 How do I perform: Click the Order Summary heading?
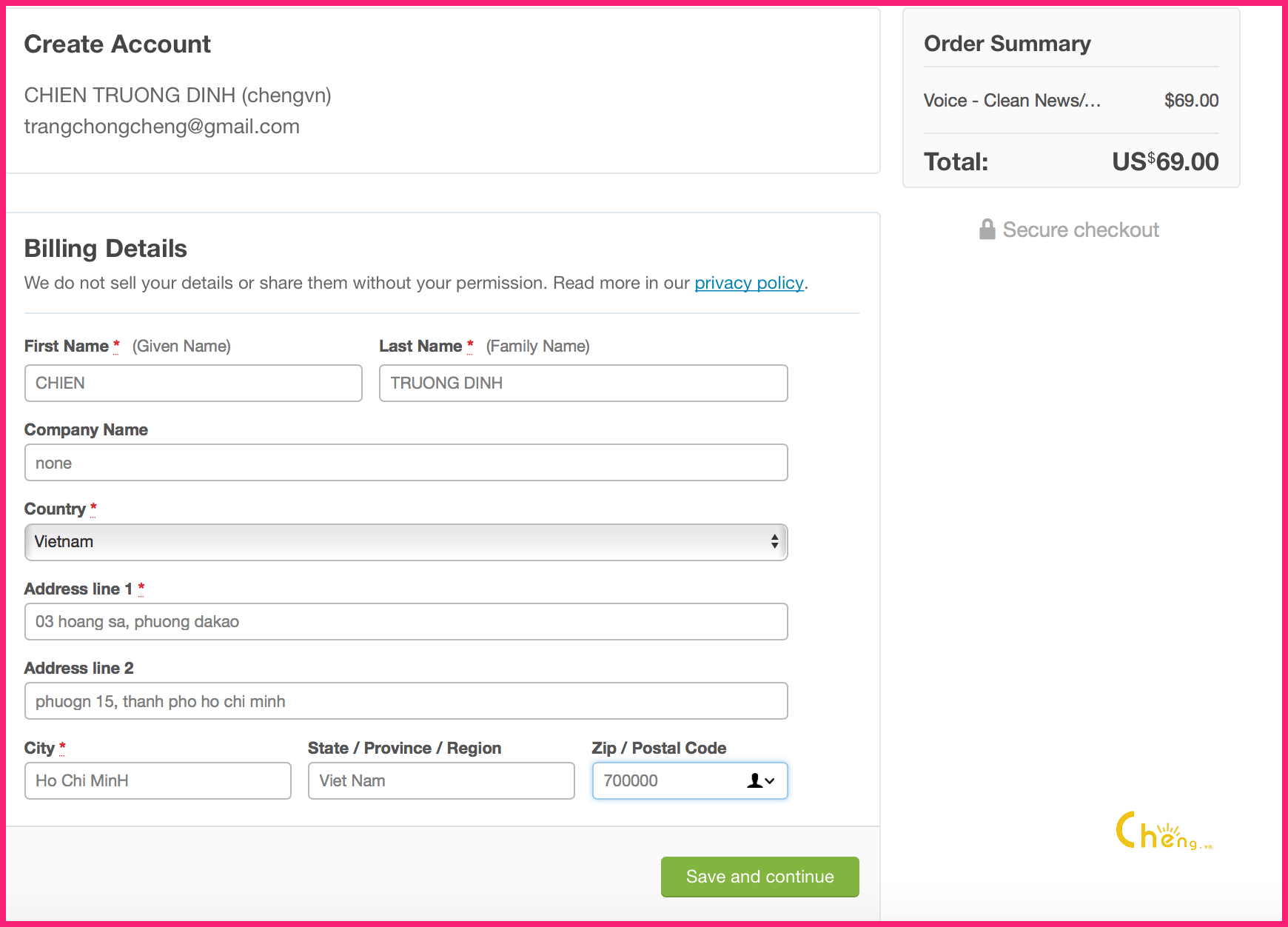1007,44
